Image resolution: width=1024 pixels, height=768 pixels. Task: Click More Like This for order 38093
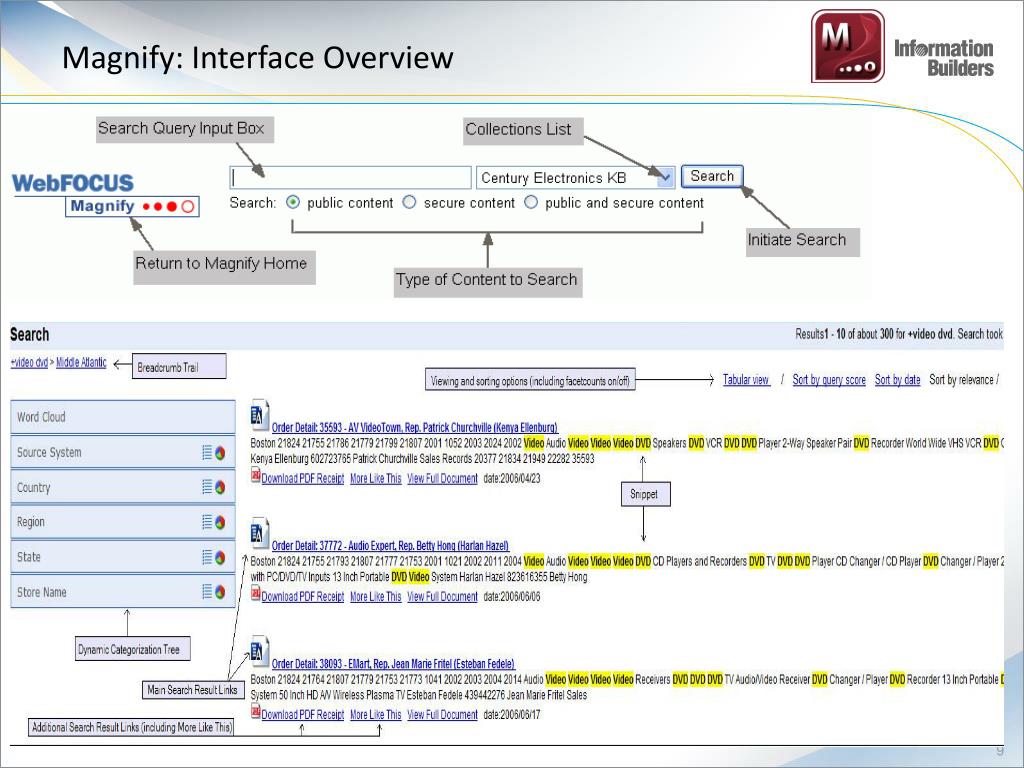376,715
